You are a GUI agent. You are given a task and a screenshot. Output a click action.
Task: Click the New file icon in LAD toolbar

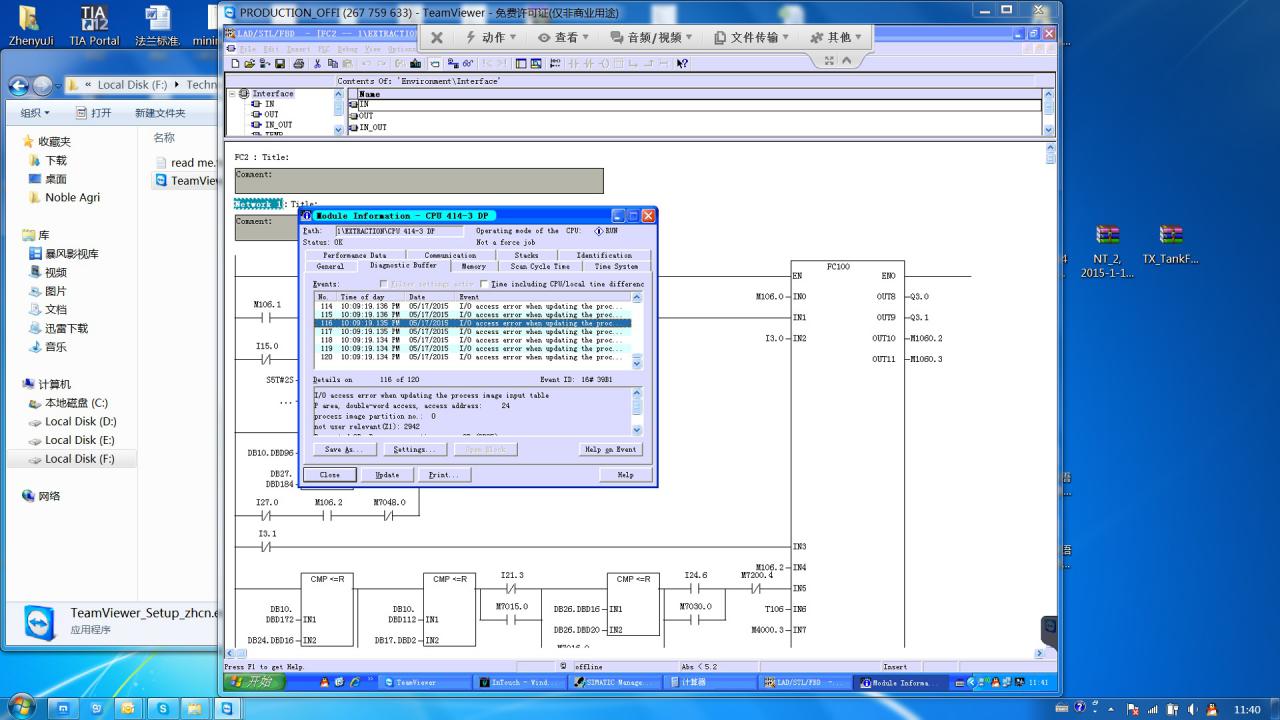[235, 63]
